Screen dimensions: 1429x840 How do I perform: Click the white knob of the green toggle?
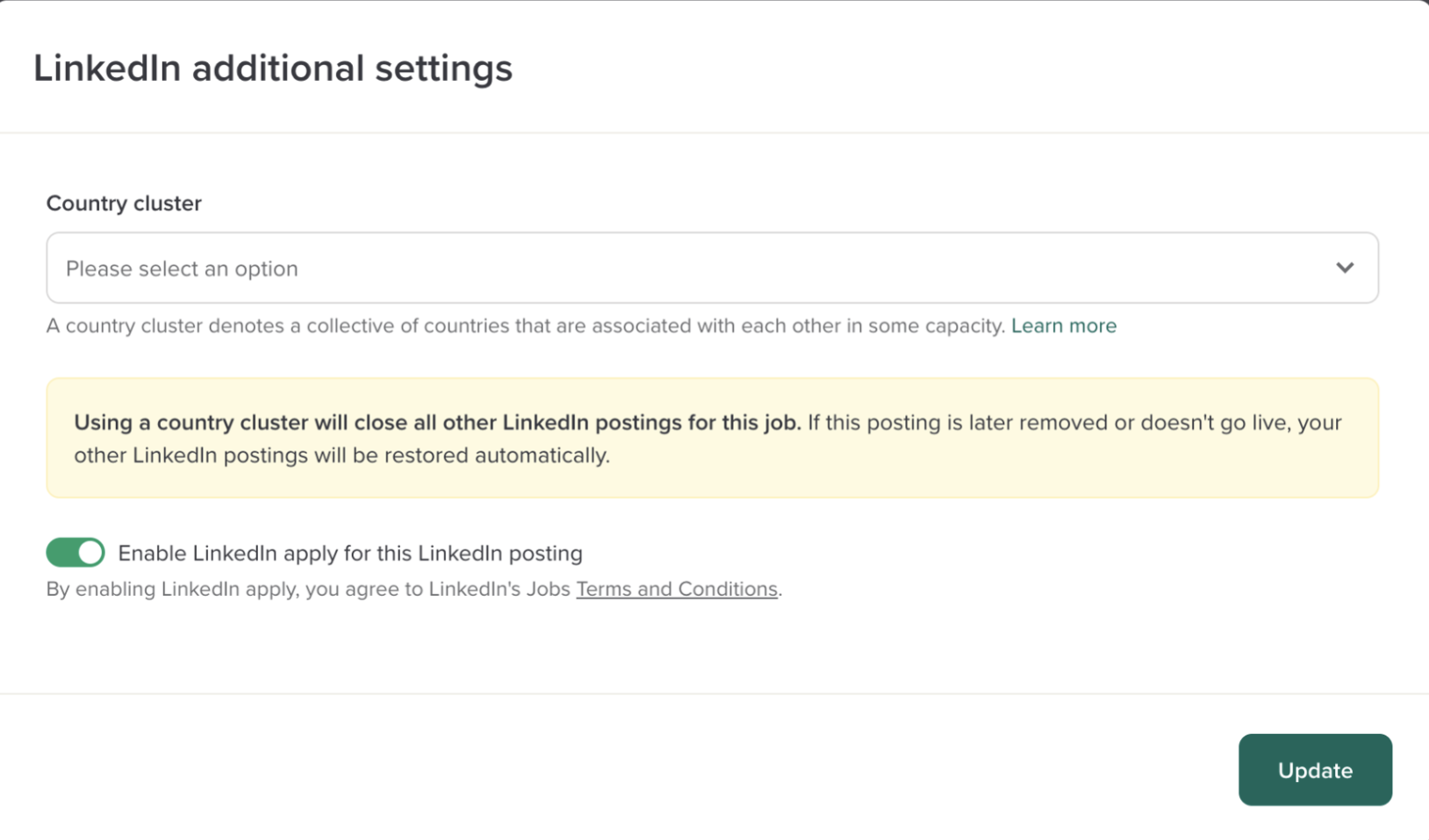(x=90, y=553)
